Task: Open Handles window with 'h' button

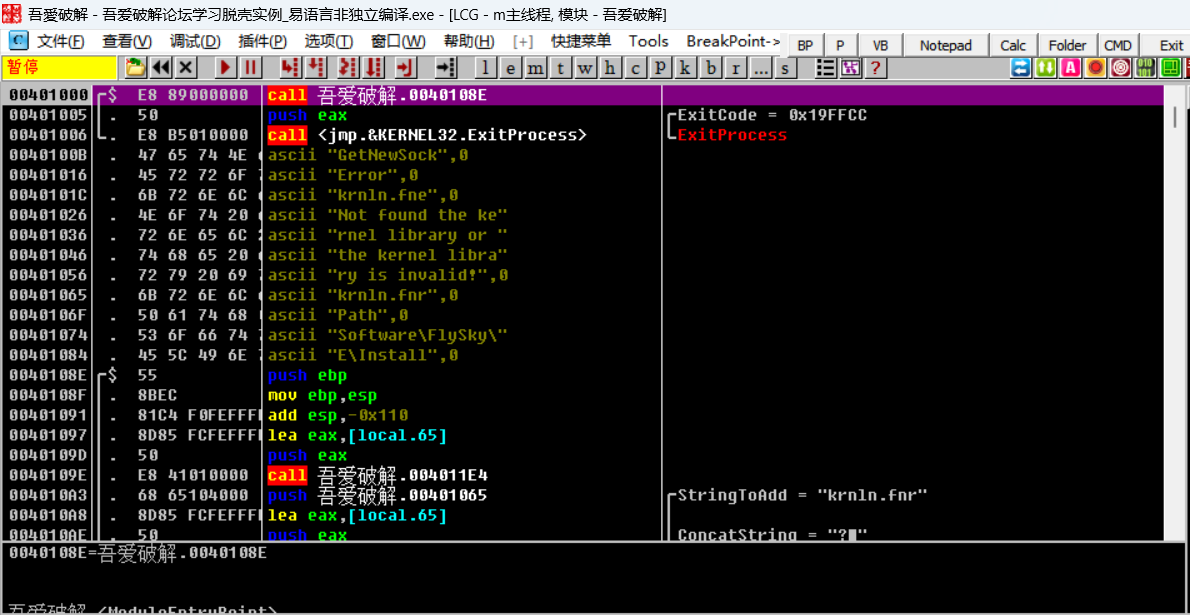Action: click(609, 68)
